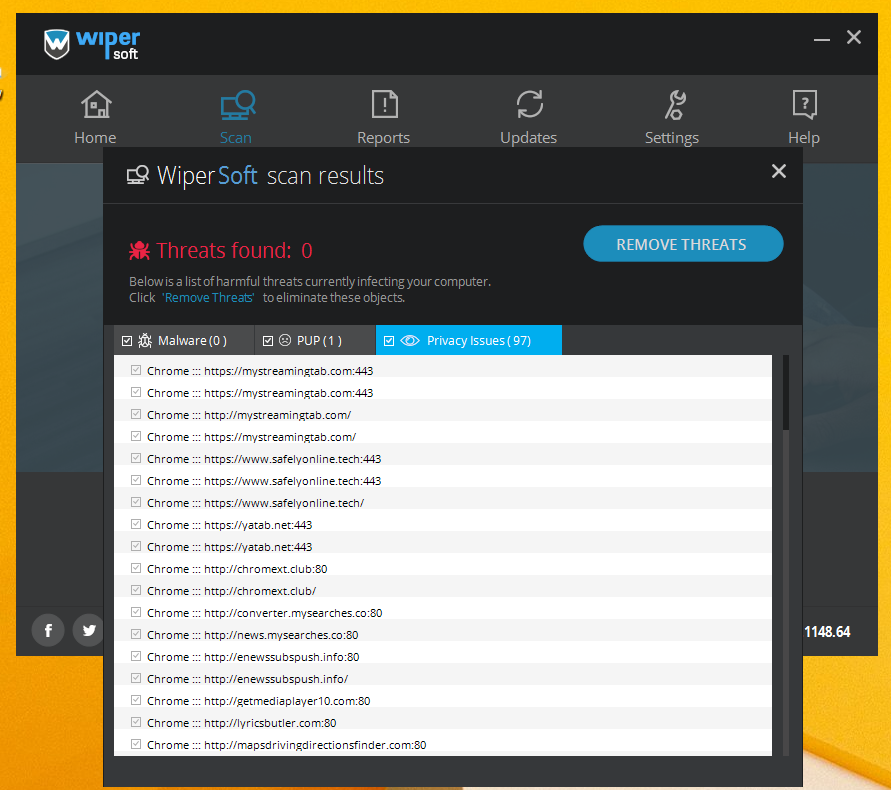The height and width of the screenshot is (790, 891).
Task: Click the scrollbar track below the thumb
Action: coord(786,591)
